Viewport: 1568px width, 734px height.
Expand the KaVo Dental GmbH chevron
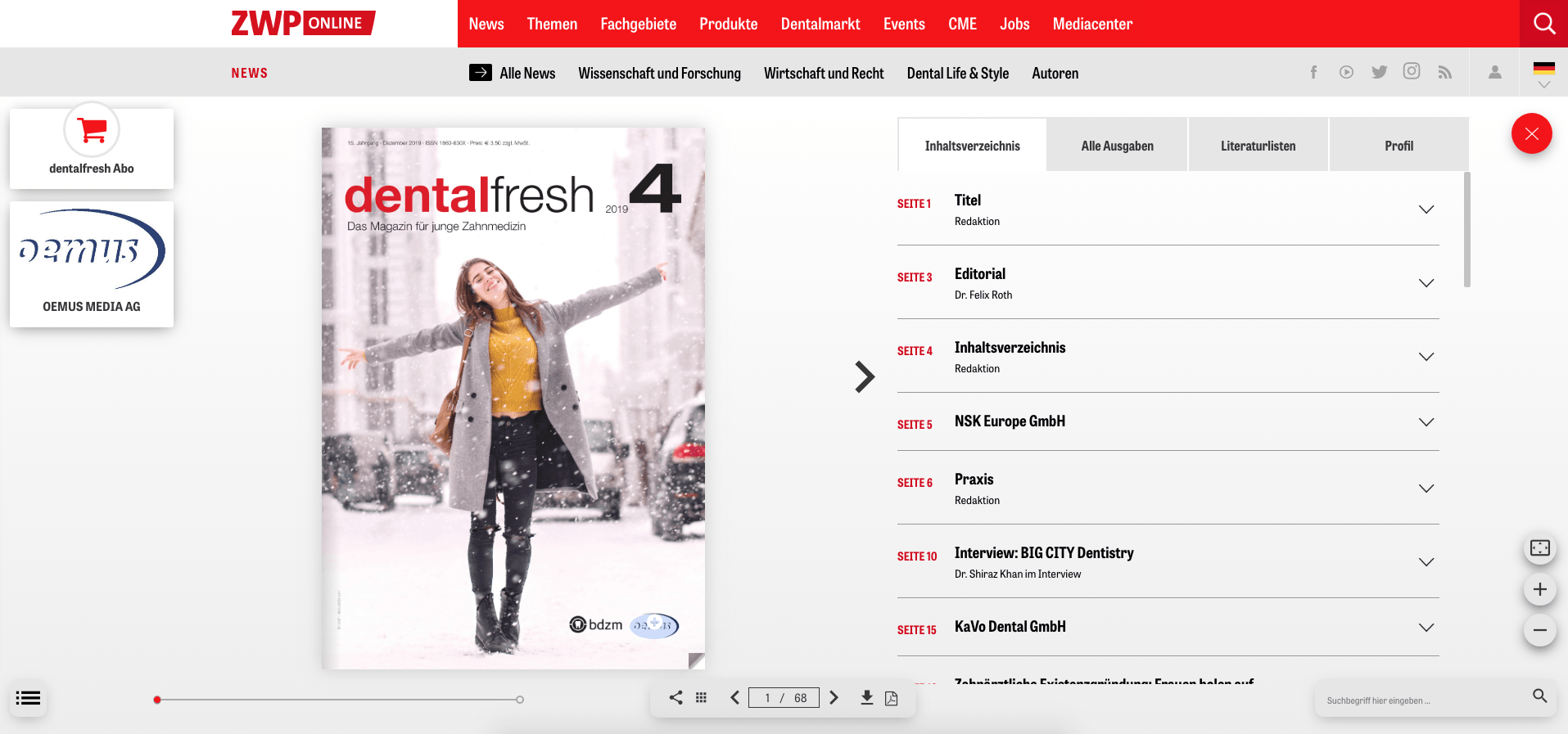1426,628
